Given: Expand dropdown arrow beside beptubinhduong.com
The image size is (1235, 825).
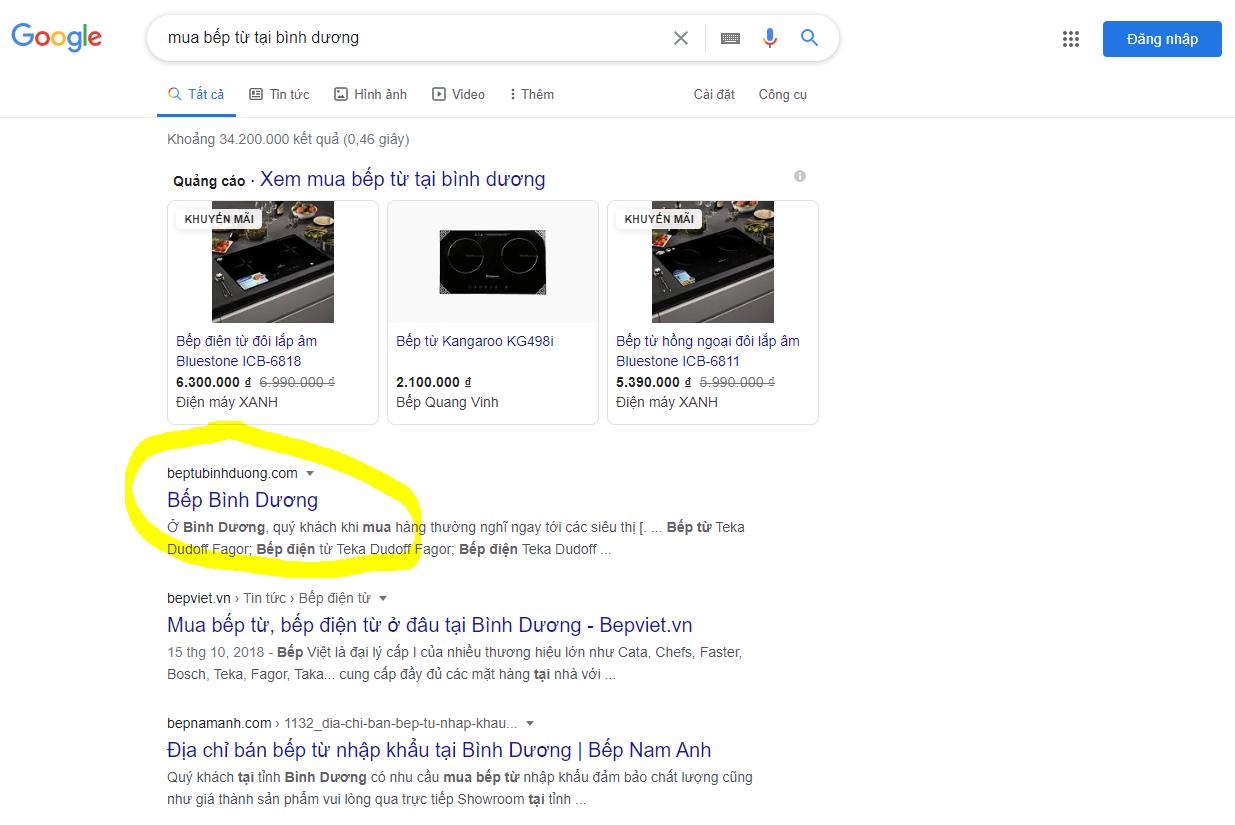Looking at the screenshot, I should coord(310,473).
